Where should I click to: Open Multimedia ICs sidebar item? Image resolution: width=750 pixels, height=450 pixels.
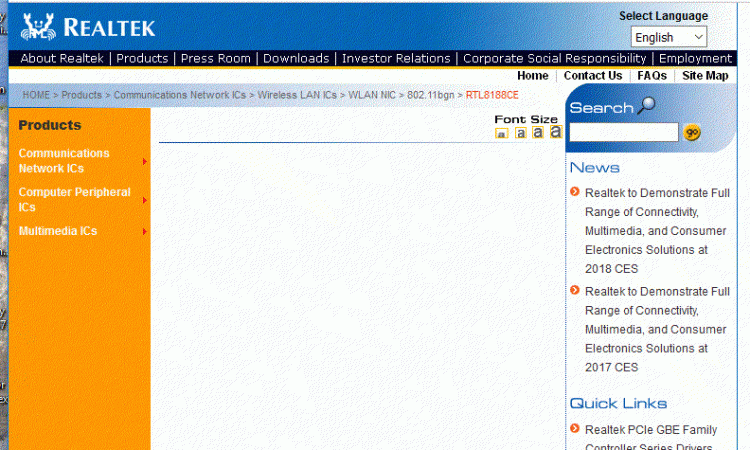58,231
